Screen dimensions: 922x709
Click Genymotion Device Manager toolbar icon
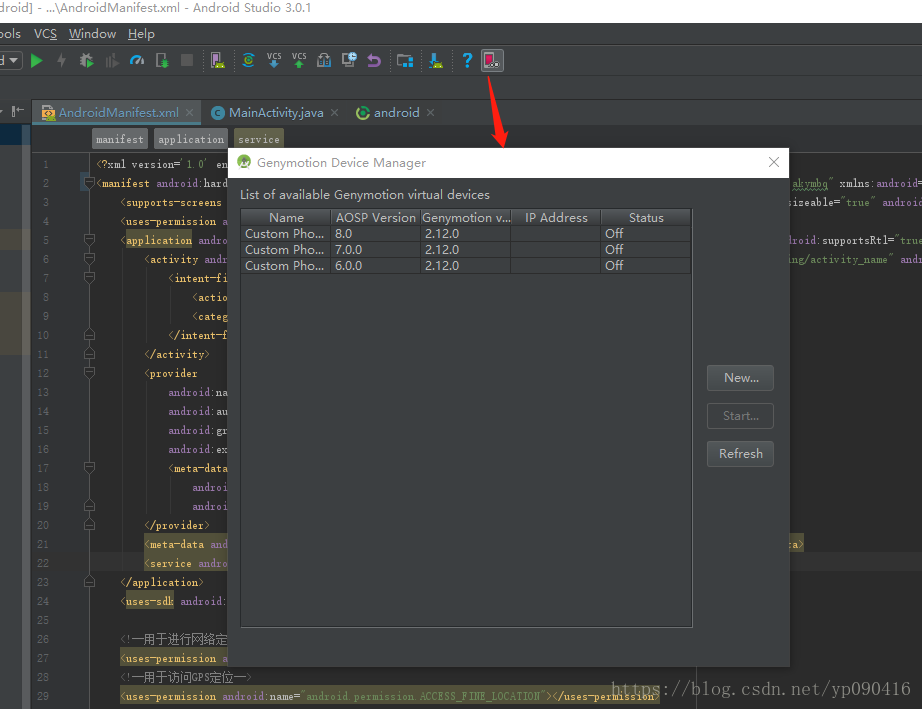tap(492, 61)
